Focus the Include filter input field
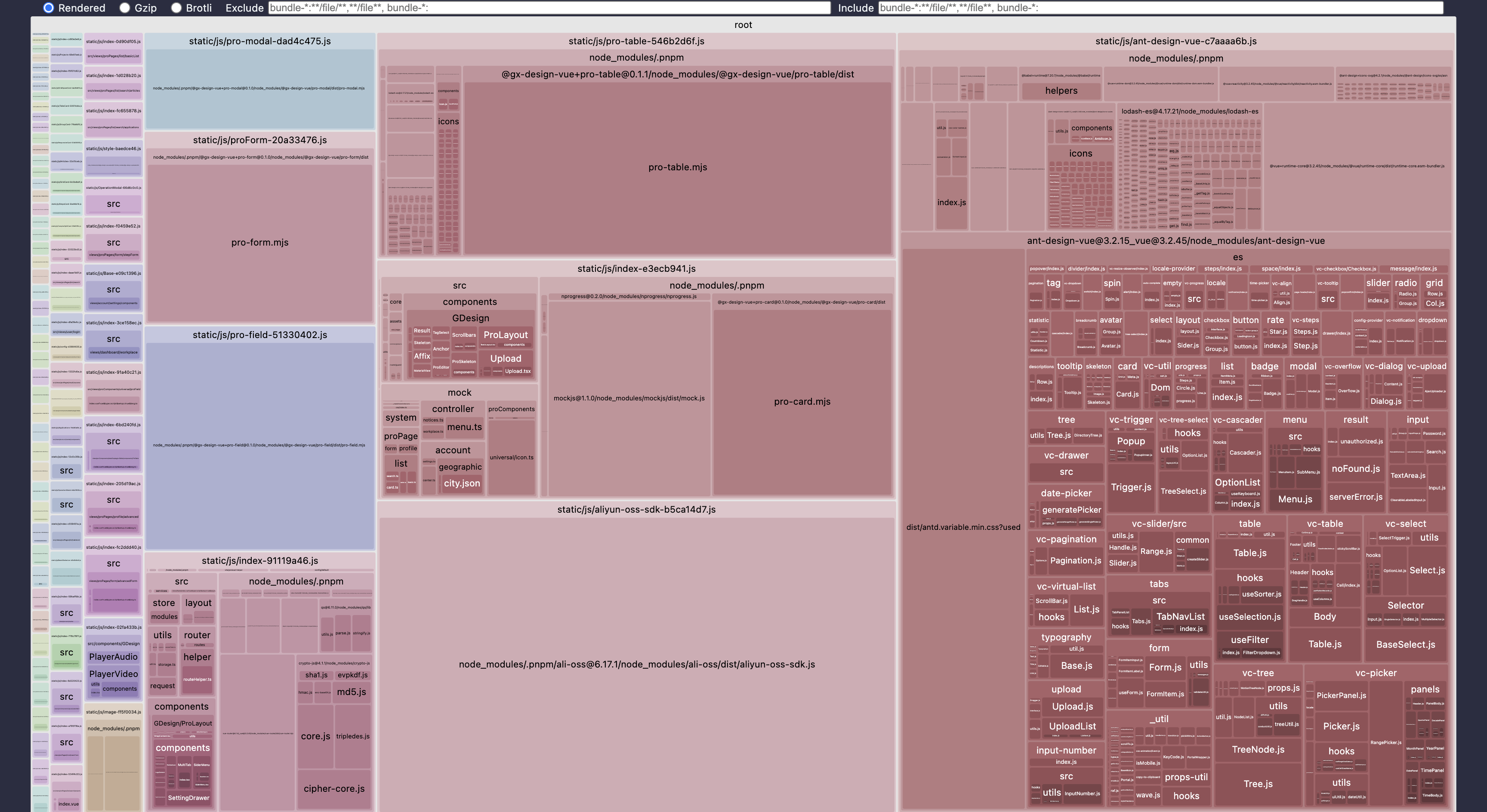This screenshot has height=812, width=1487. coord(1160,7)
